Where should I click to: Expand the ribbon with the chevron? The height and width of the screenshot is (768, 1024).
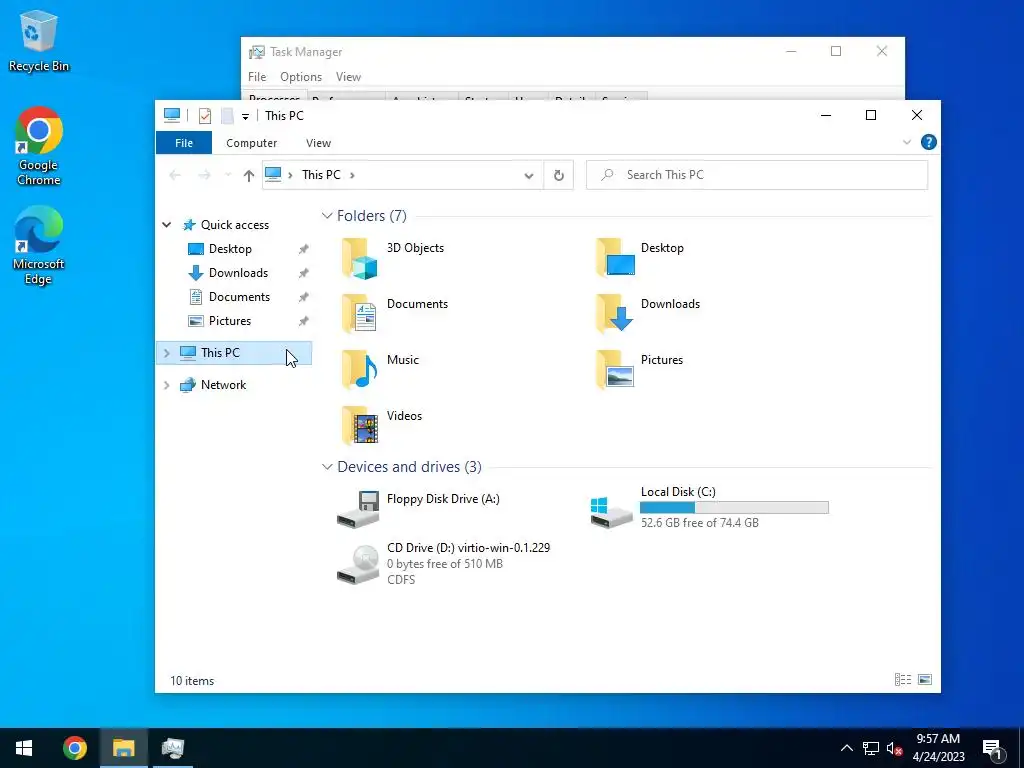click(x=906, y=142)
